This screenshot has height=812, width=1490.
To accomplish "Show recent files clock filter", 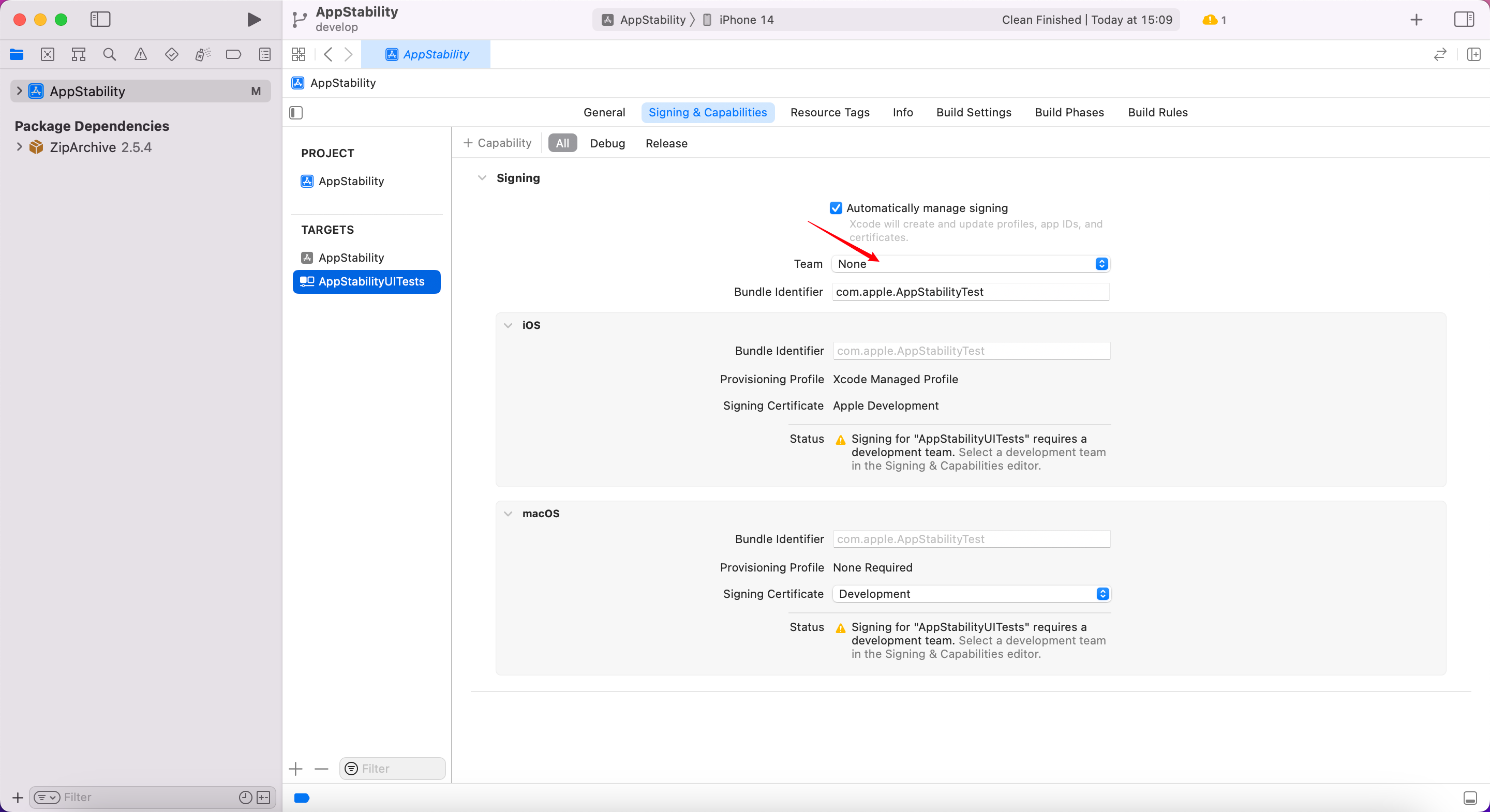I will (x=245, y=798).
